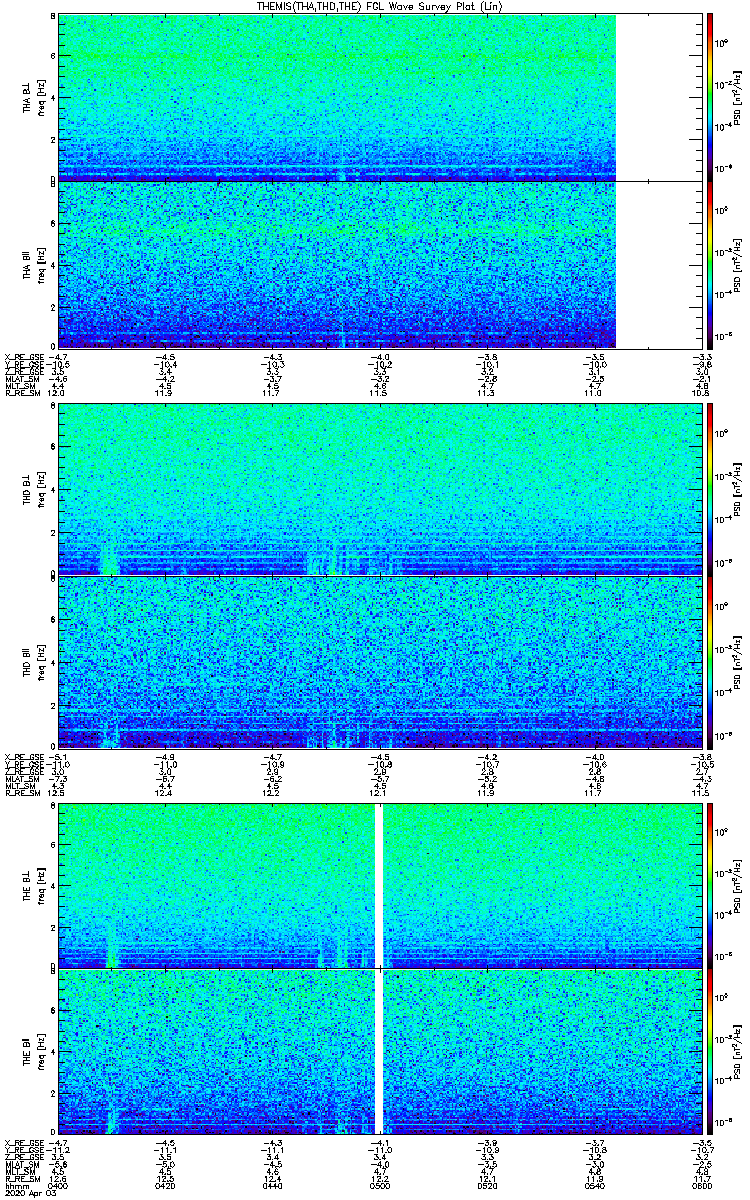Click the white data gap in THE B⊥ panel
The width and height of the screenshot is (750, 1200).
tap(379, 885)
